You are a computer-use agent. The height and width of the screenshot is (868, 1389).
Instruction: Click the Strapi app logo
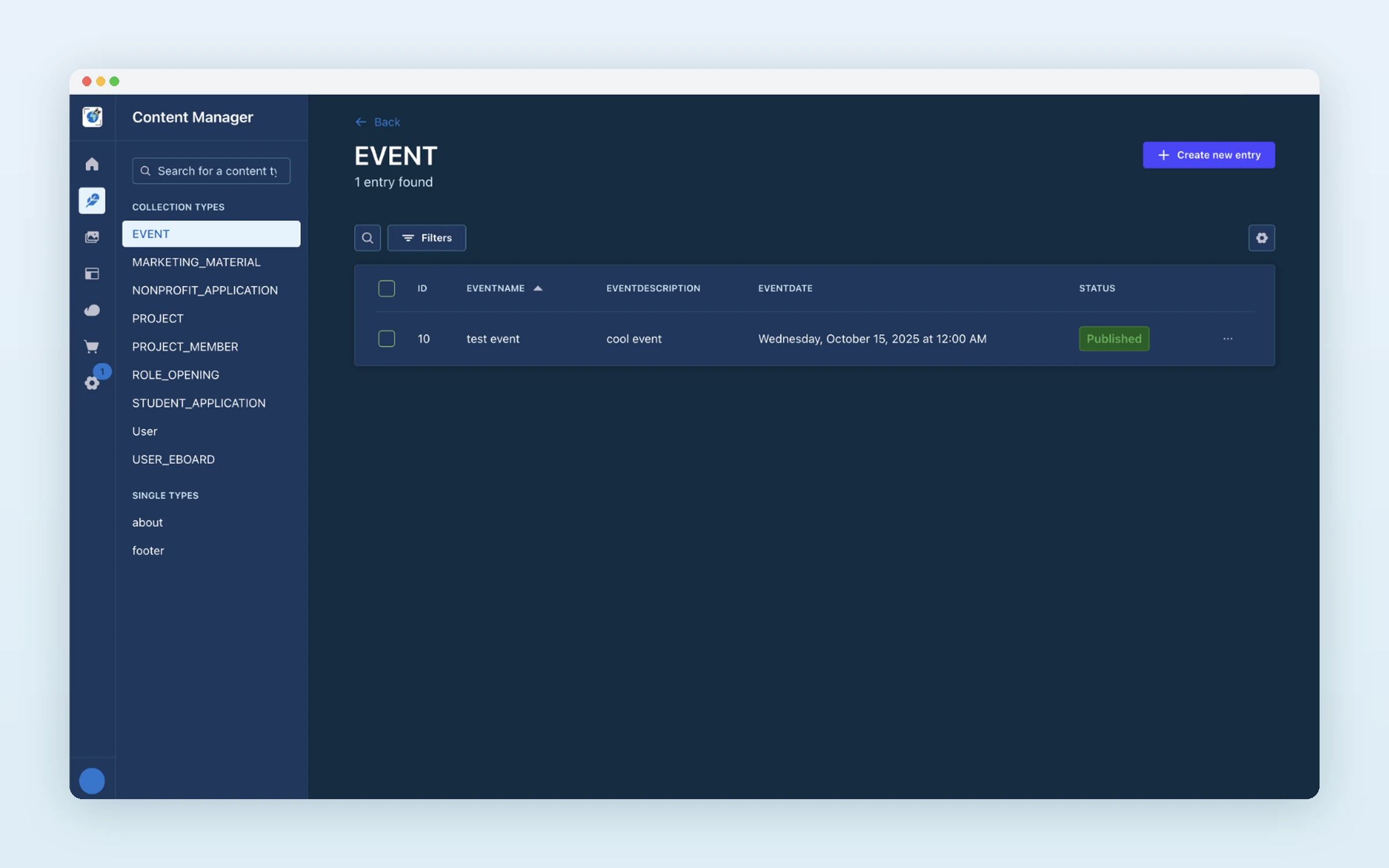point(92,117)
